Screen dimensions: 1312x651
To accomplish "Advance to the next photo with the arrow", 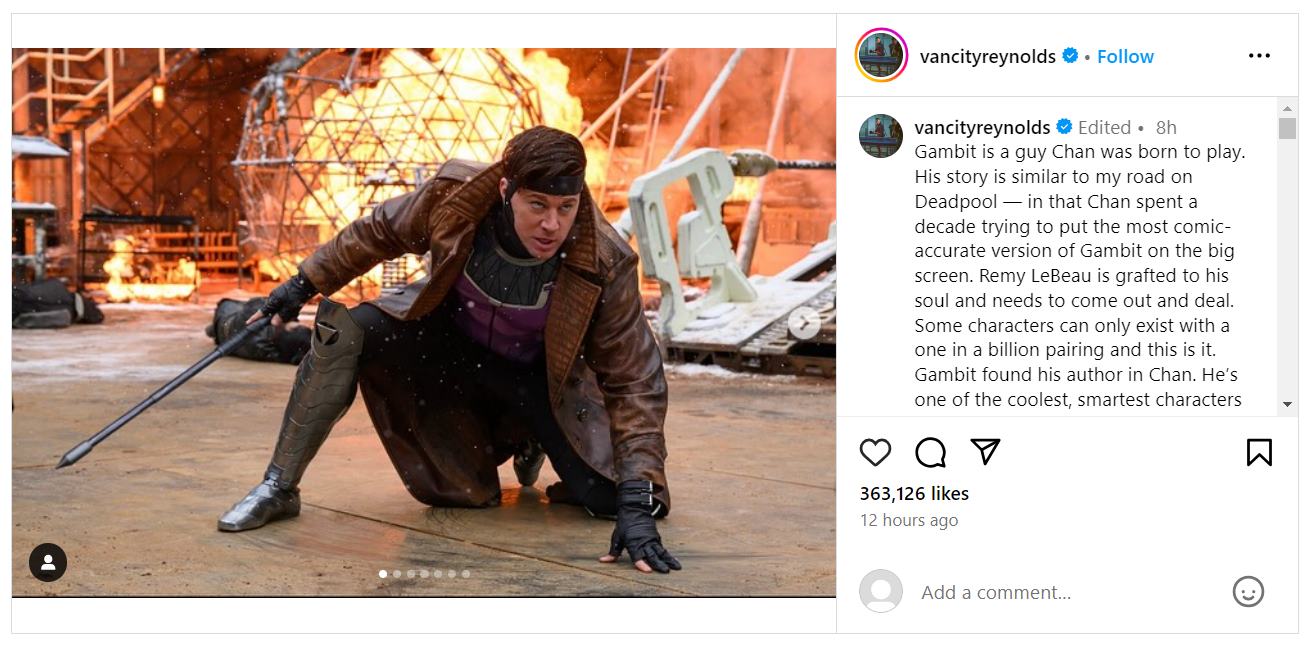I will [x=804, y=323].
